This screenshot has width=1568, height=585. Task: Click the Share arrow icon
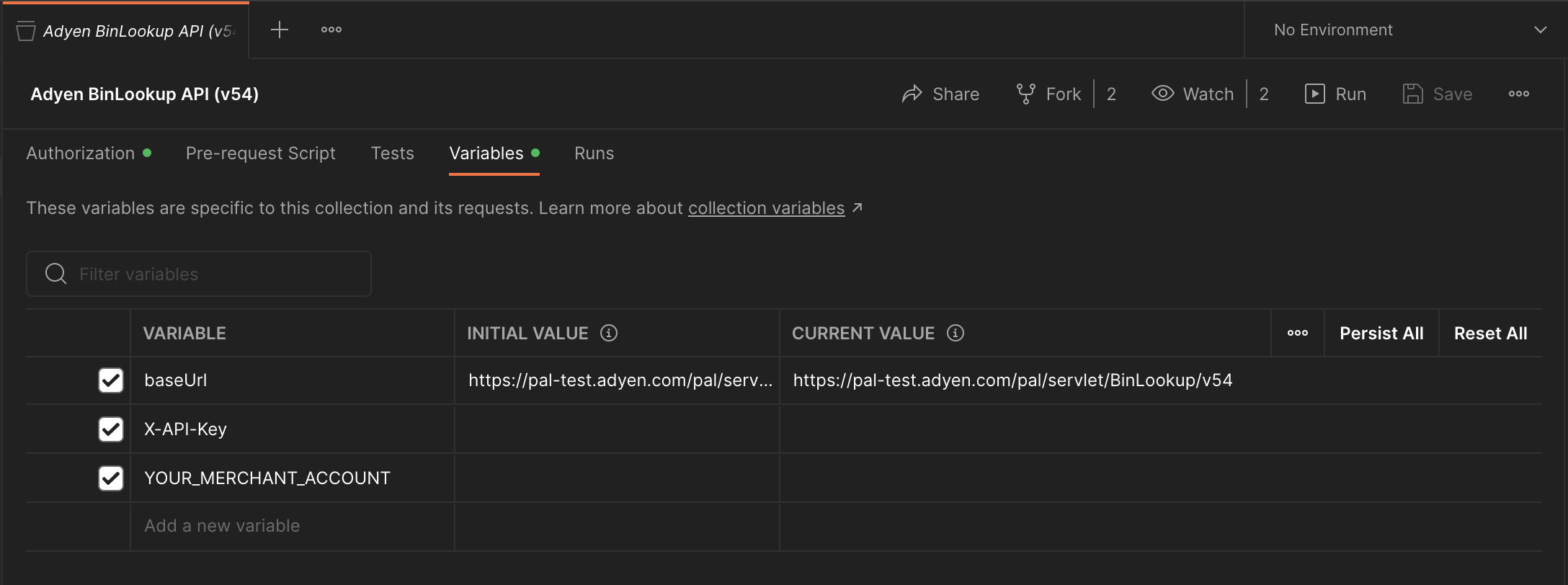click(912, 94)
